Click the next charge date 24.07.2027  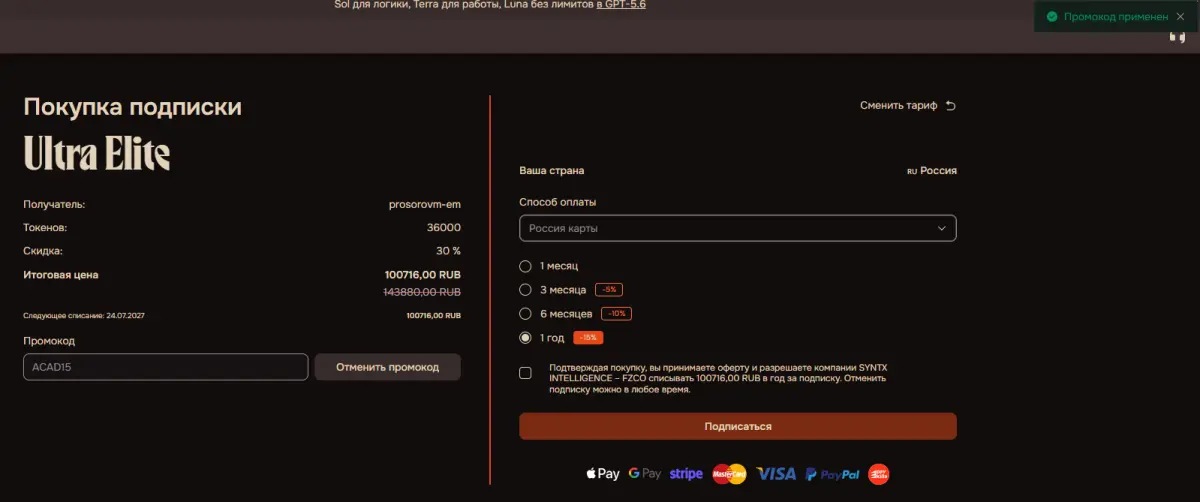(x=125, y=315)
